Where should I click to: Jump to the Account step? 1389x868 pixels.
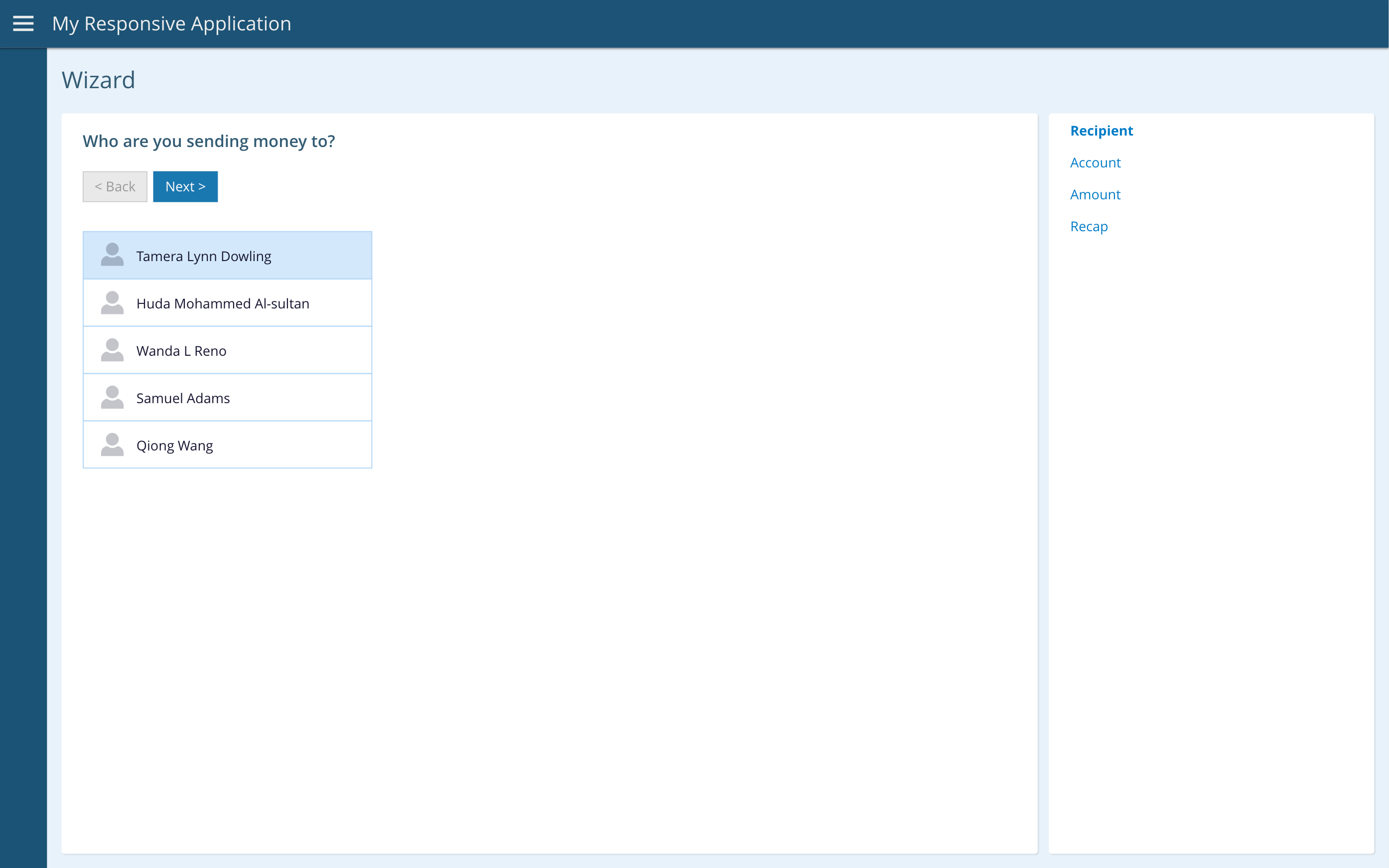(x=1095, y=163)
